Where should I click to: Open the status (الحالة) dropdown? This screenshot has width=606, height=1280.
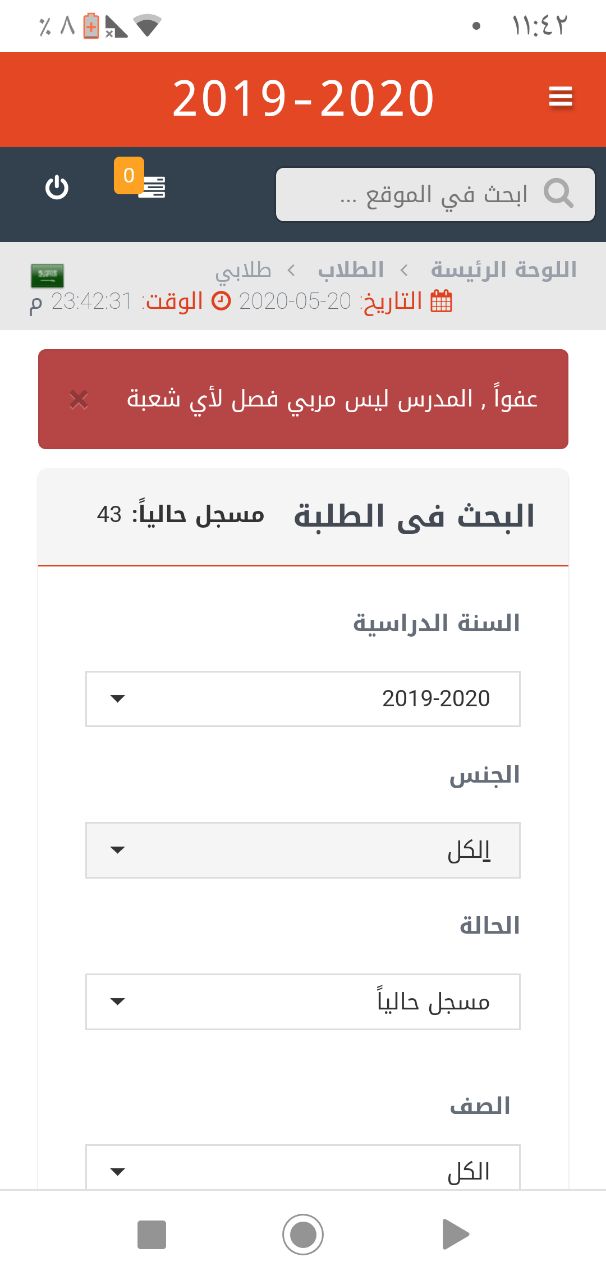tap(303, 1001)
